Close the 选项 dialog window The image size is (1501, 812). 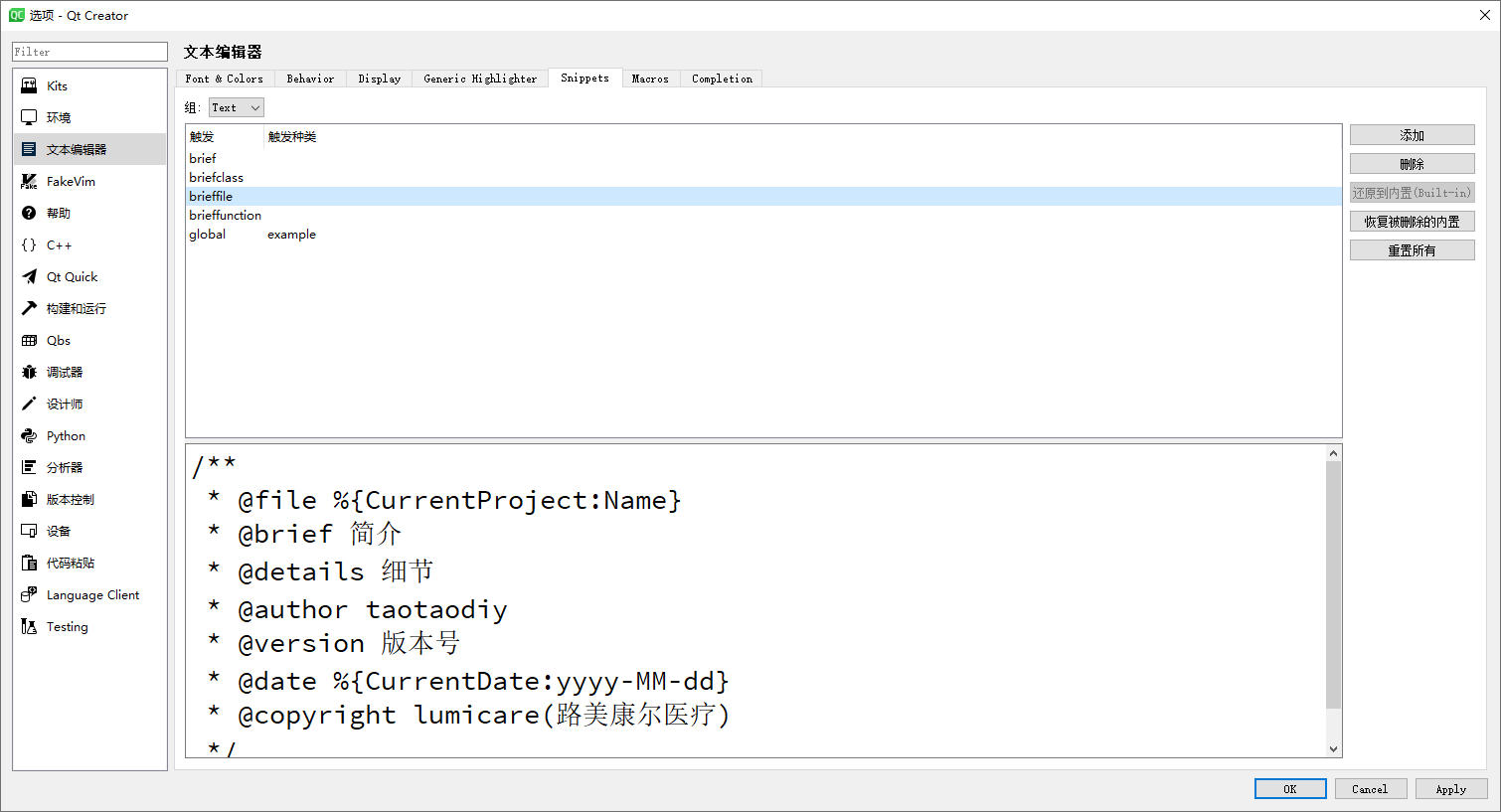tap(1484, 15)
